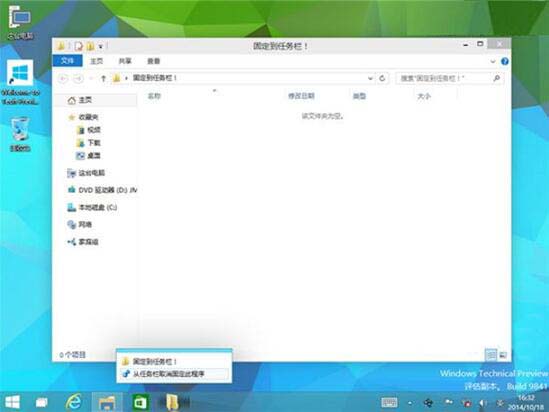549x412 pixels.
Task: Click the refresh button beside address bar
Action: coord(382,78)
